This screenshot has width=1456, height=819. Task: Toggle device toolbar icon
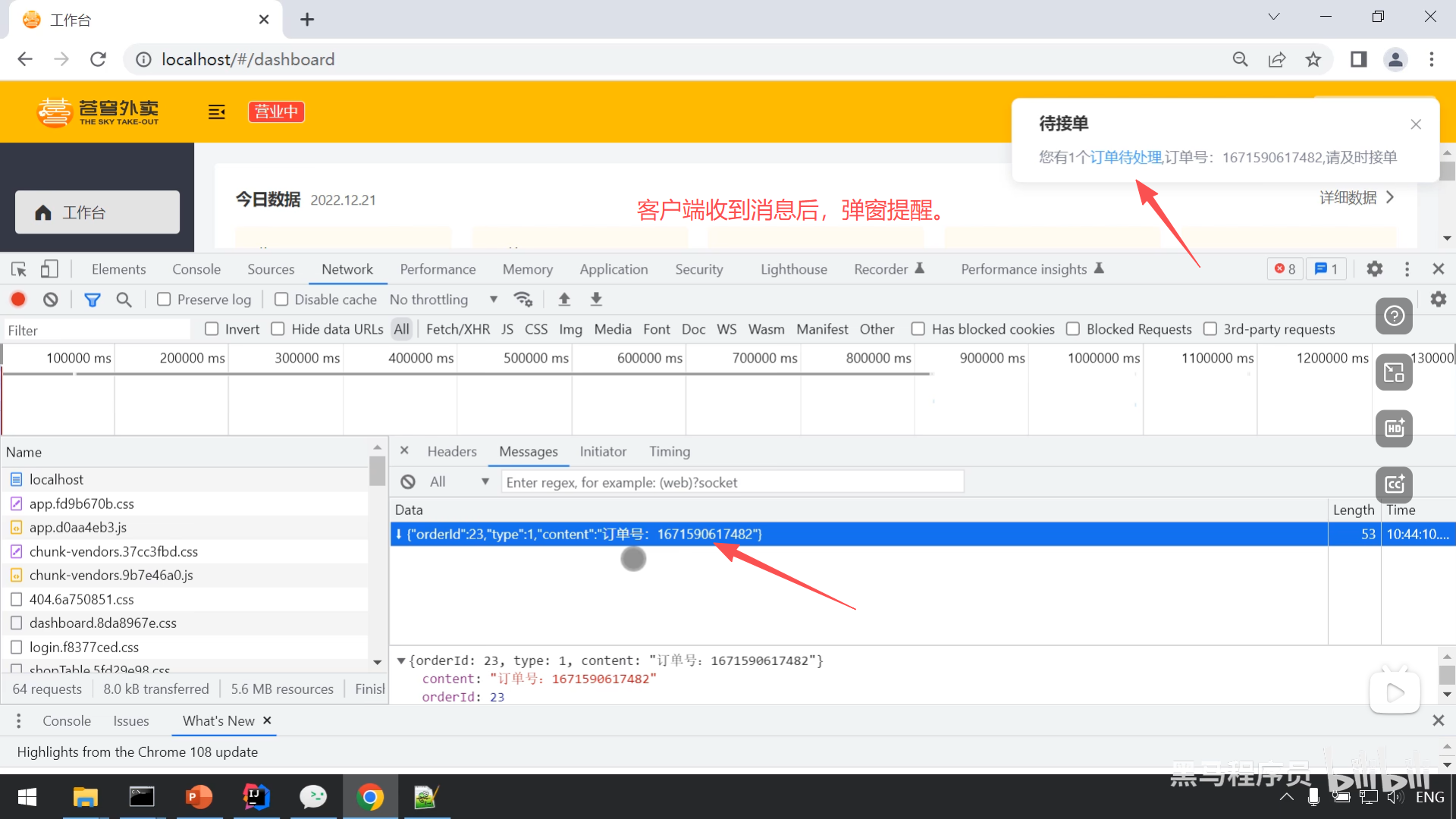49,269
